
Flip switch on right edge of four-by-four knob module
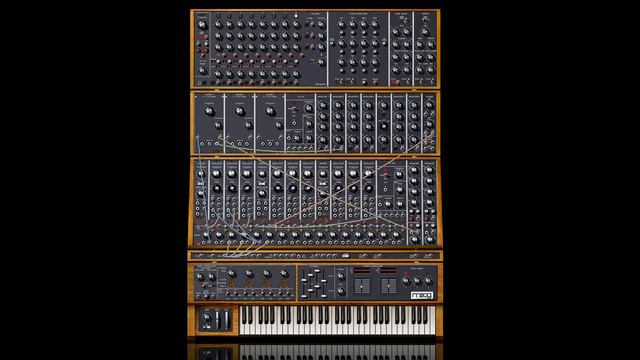(384, 43)
